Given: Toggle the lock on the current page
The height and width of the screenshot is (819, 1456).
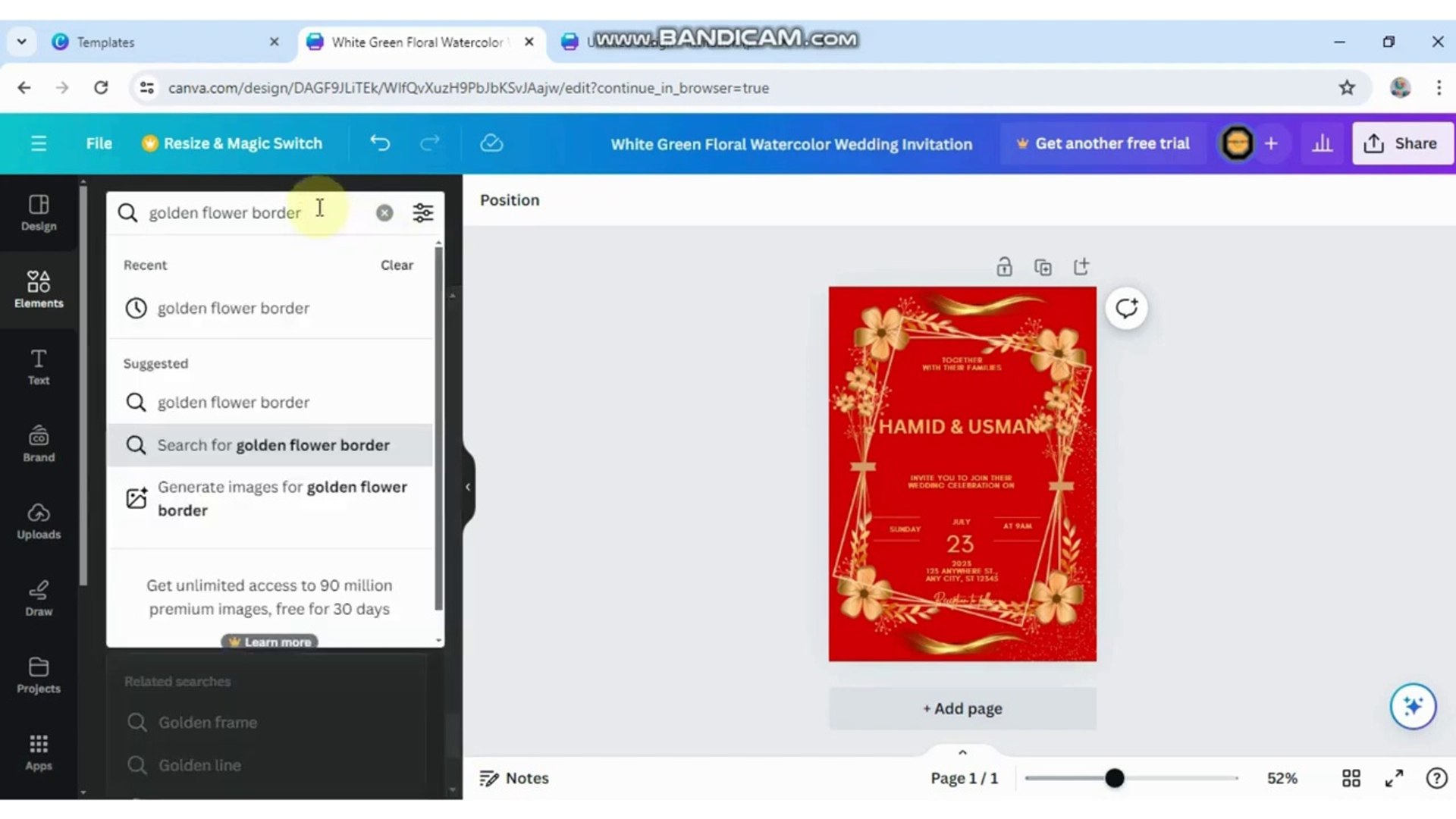Looking at the screenshot, I should click(x=1004, y=267).
